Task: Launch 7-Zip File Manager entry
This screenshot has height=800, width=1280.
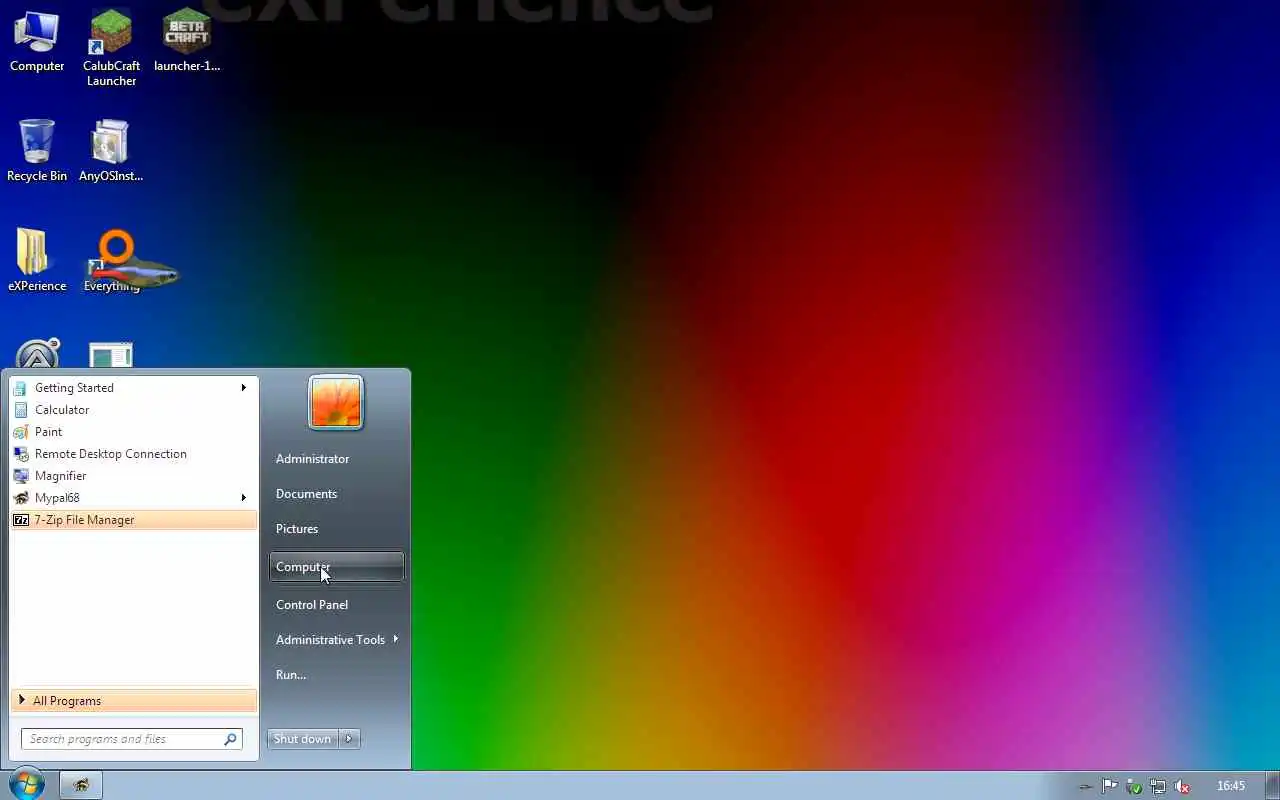Action: 134,520
